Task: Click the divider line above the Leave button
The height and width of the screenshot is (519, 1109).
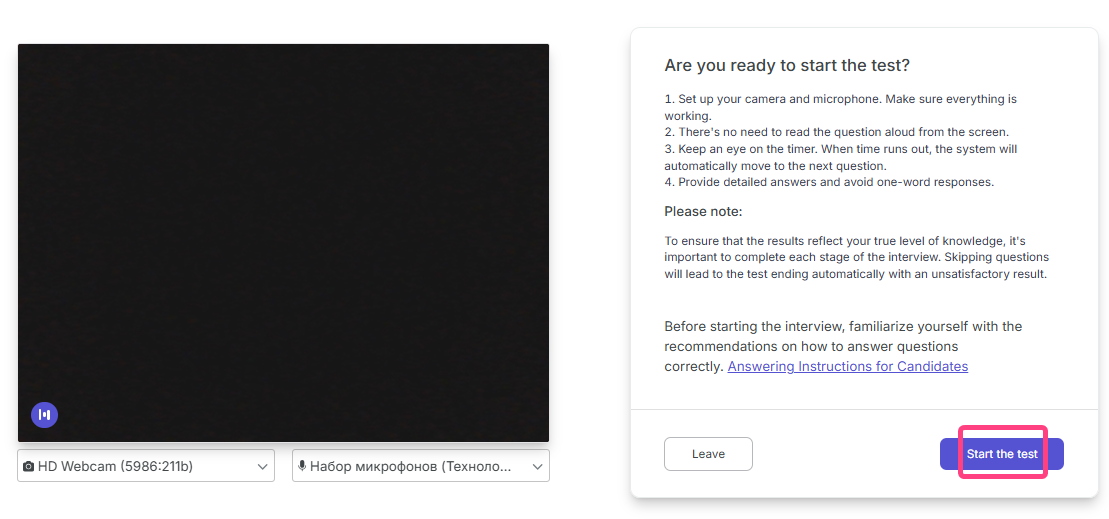Action: 864,409
